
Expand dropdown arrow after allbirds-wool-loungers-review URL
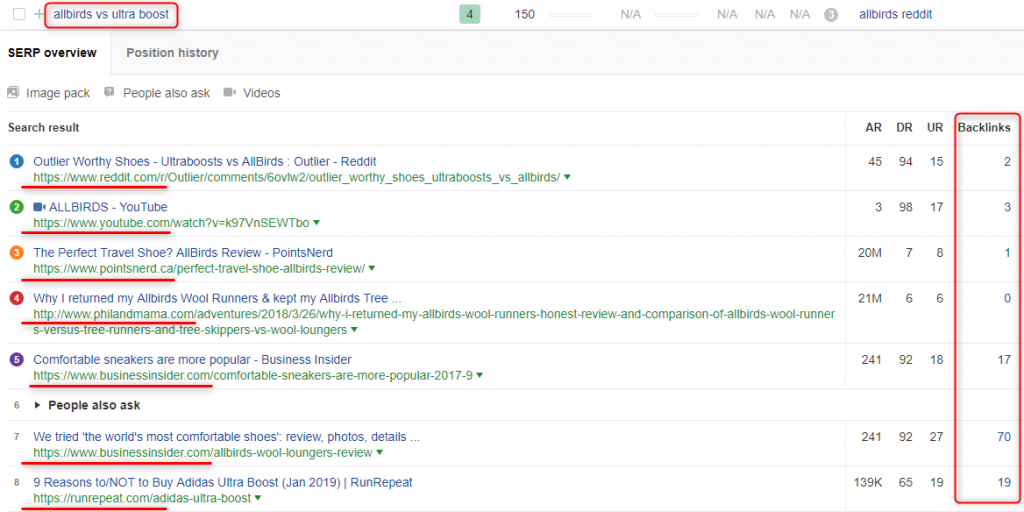[x=379, y=453]
